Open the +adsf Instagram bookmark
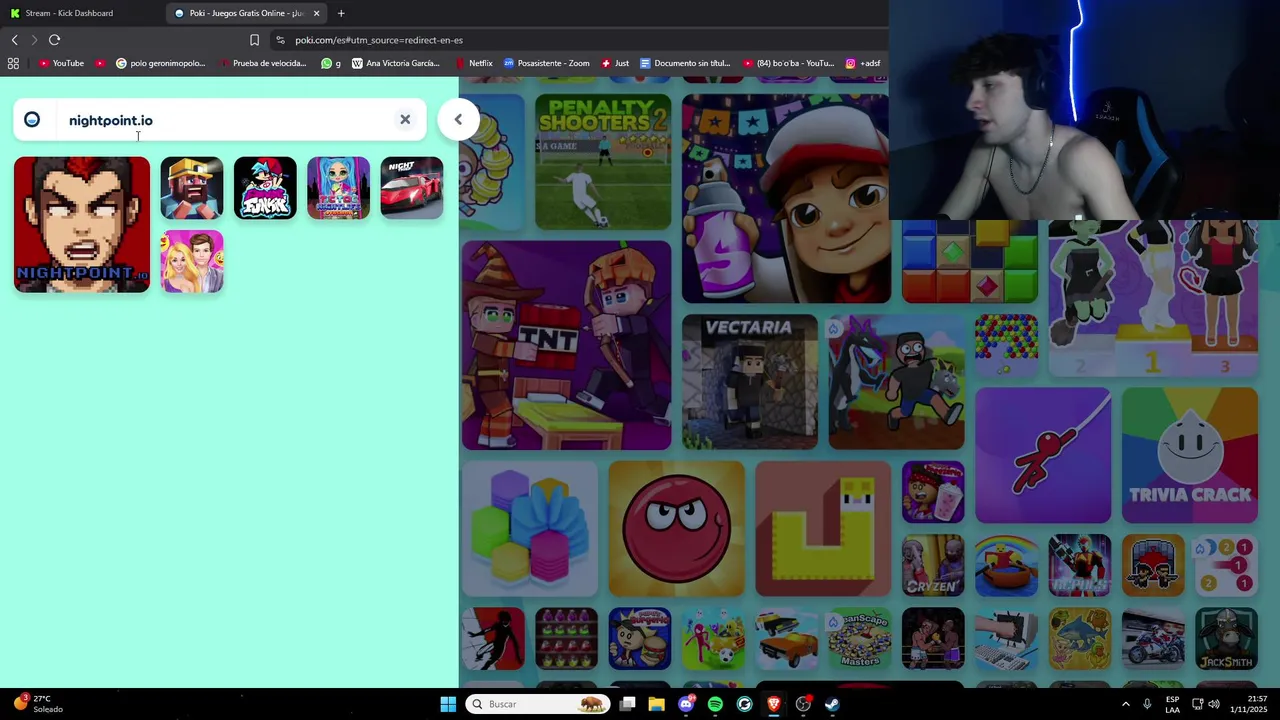The image size is (1280, 720). coord(863,63)
